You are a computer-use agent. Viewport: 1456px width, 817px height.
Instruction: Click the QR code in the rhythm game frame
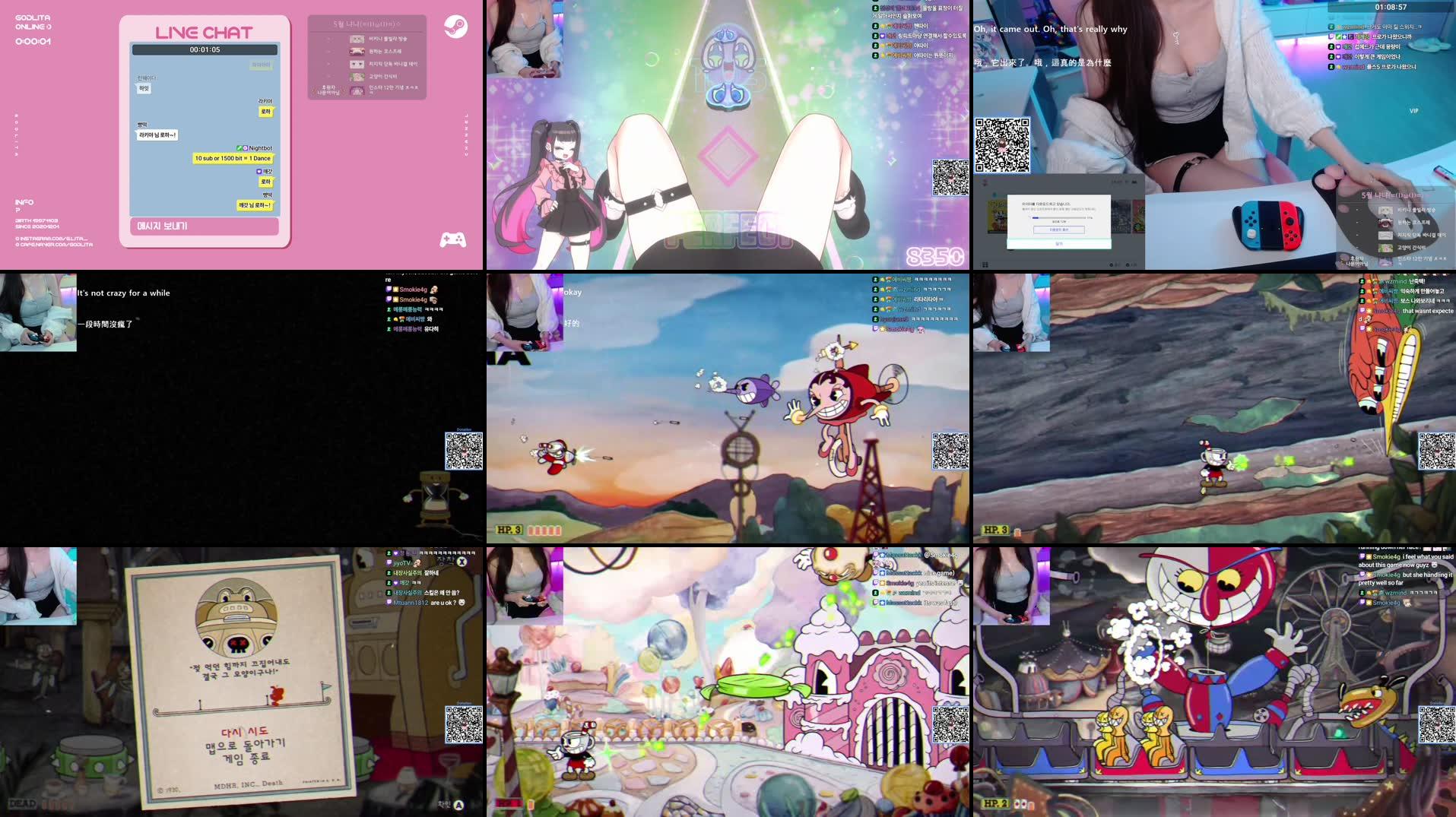950,178
